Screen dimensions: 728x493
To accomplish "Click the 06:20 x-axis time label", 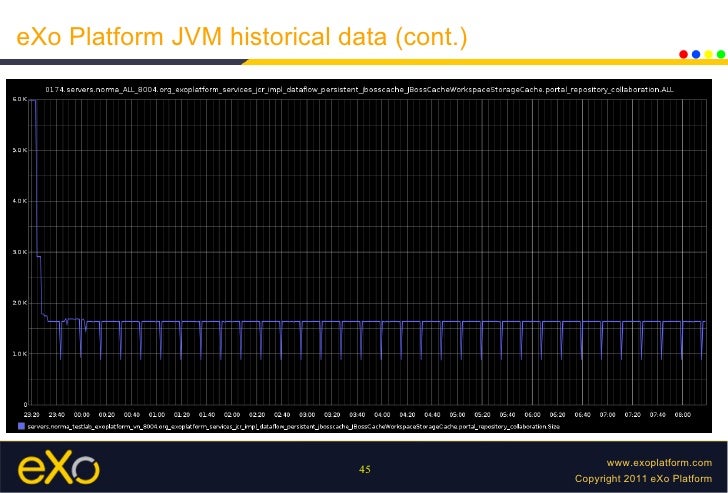I will (558, 415).
